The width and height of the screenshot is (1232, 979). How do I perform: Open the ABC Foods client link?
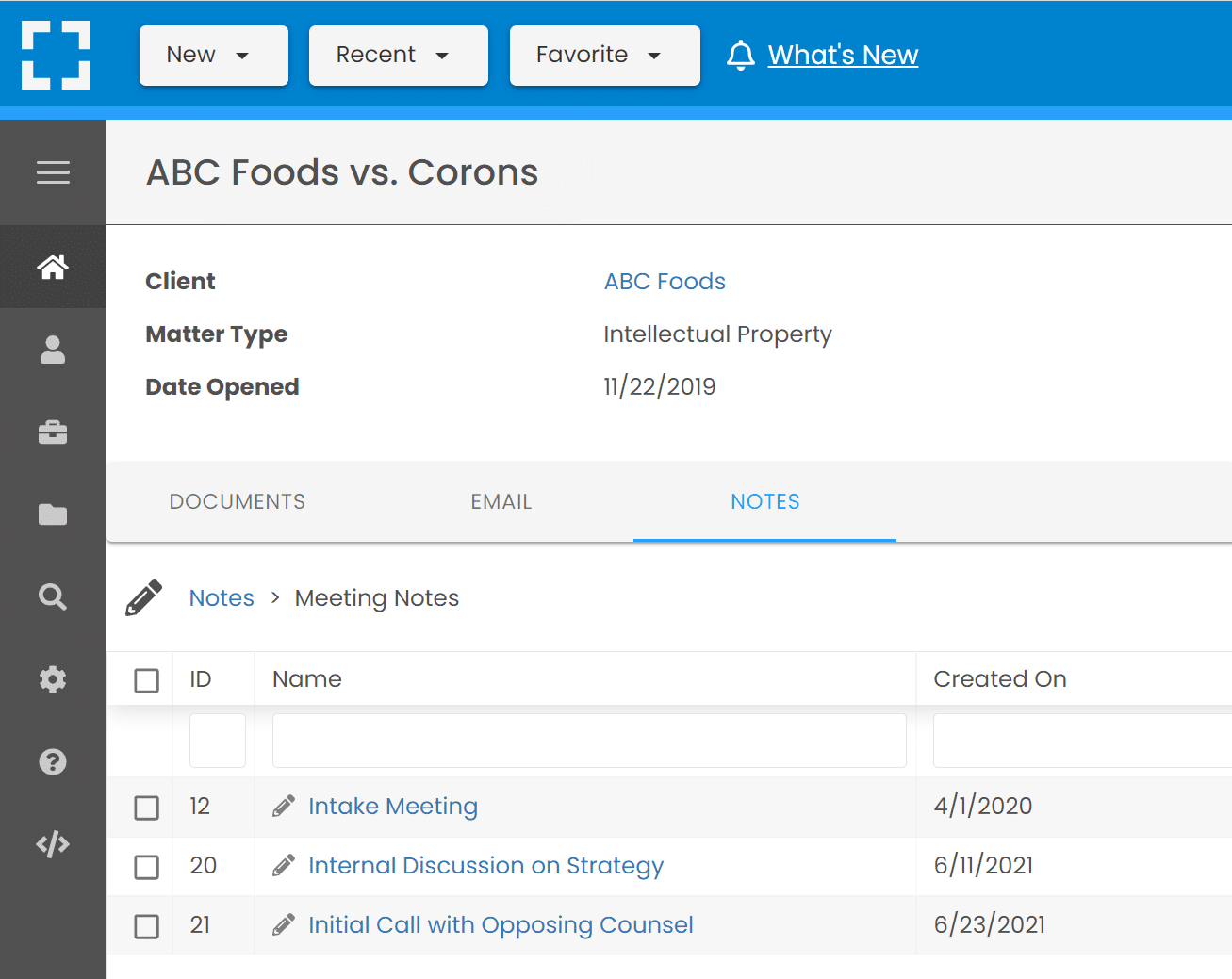665,282
